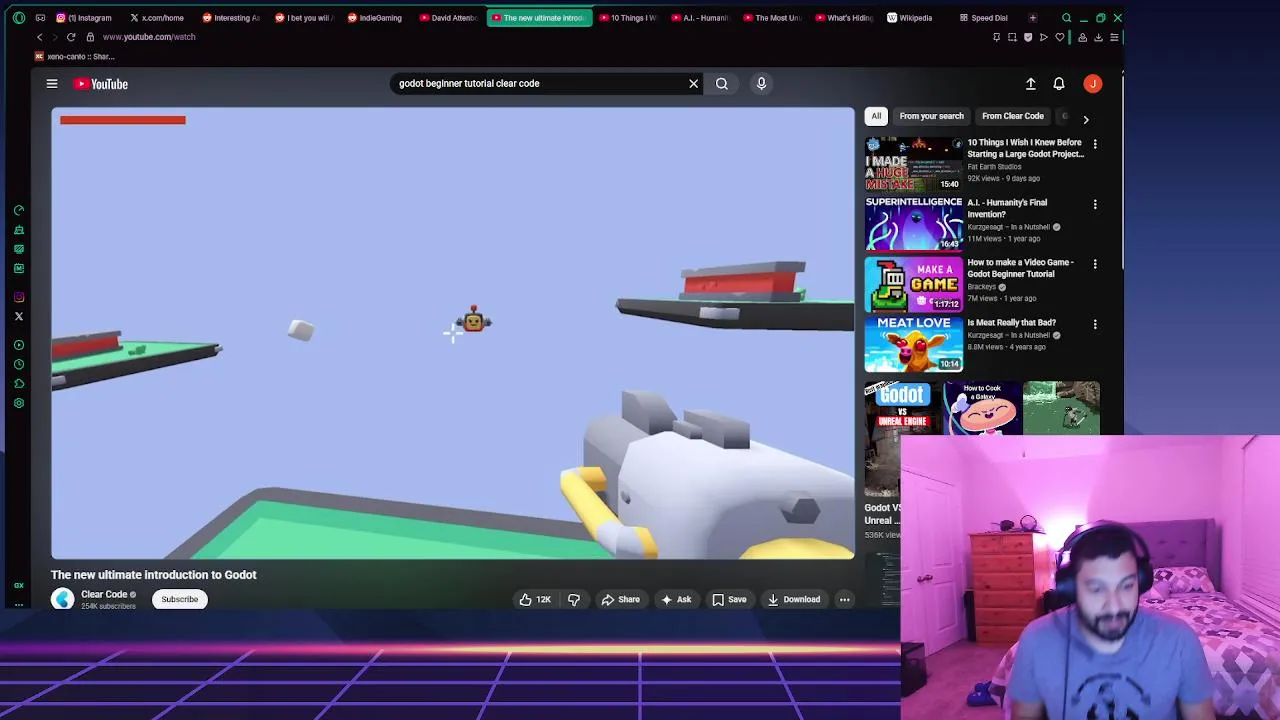Switch to the David Attenborough tab
Image resolution: width=1280 pixels, height=720 pixels.
[448, 18]
